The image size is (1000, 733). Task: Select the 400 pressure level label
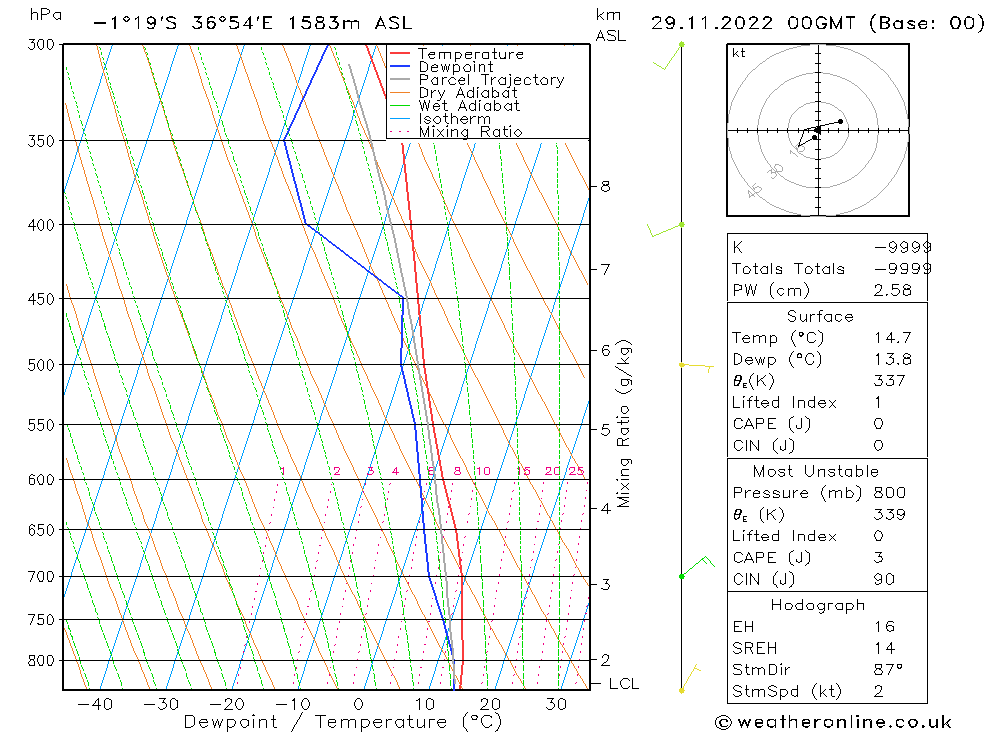pos(41,225)
